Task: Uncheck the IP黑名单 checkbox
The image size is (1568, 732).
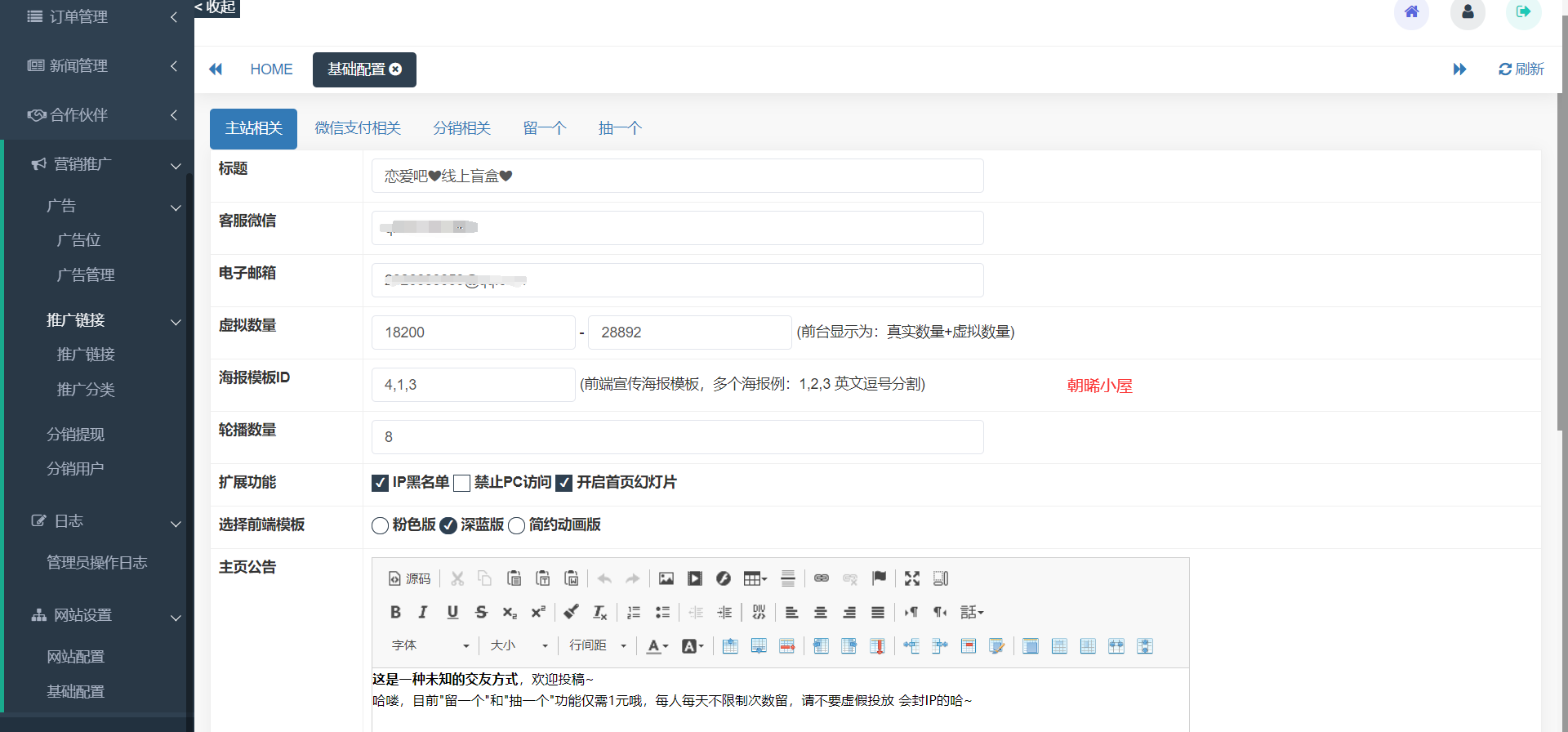Action: [380, 483]
